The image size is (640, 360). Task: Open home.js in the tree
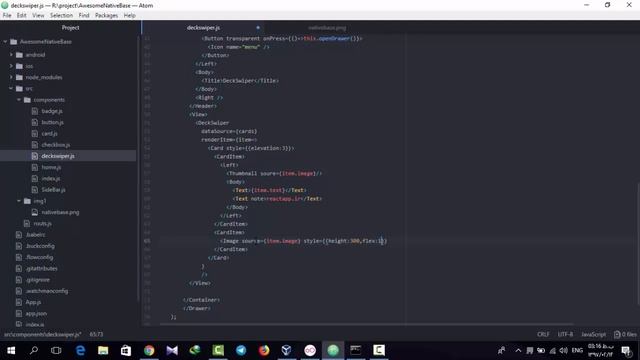coord(51,167)
